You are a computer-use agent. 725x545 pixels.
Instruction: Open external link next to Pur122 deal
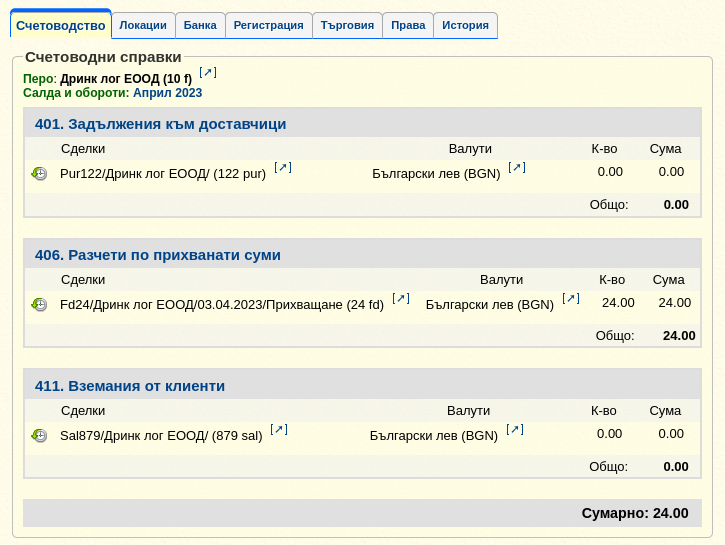tap(283, 167)
